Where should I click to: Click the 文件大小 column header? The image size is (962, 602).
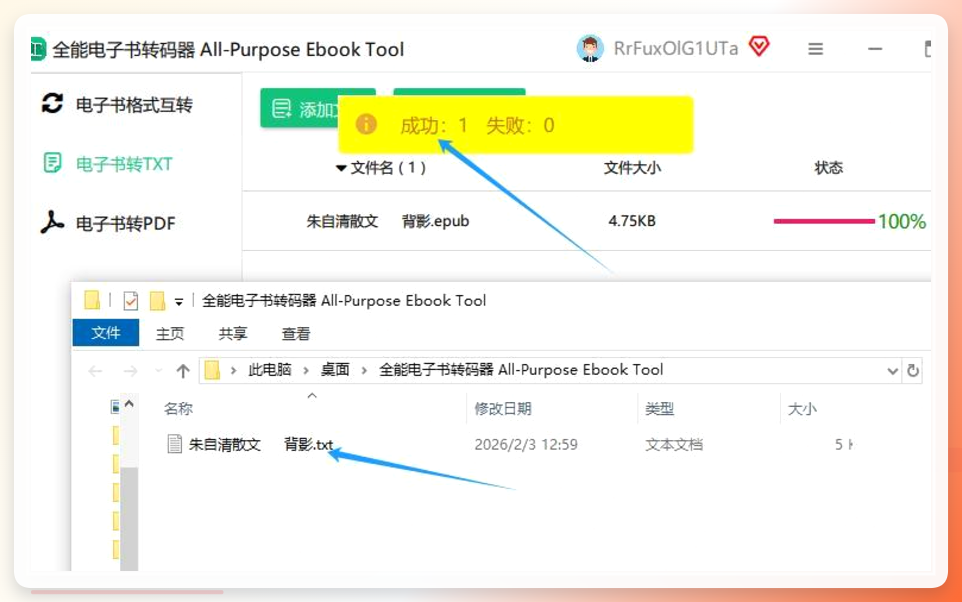632,168
